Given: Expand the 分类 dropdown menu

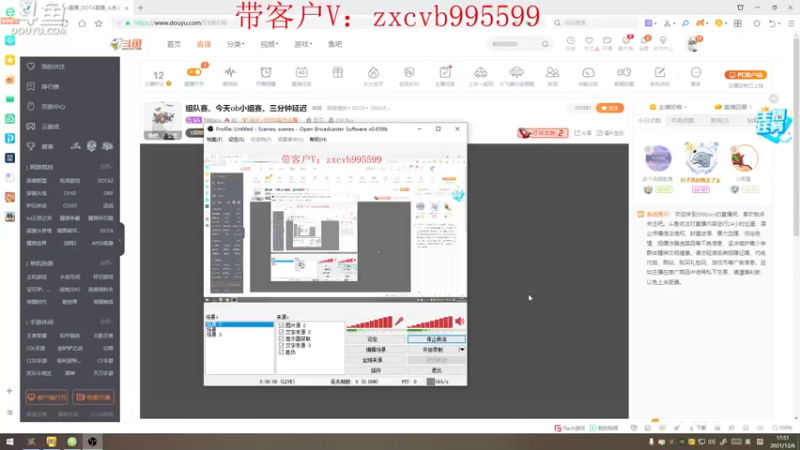Looking at the screenshot, I should click(235, 44).
